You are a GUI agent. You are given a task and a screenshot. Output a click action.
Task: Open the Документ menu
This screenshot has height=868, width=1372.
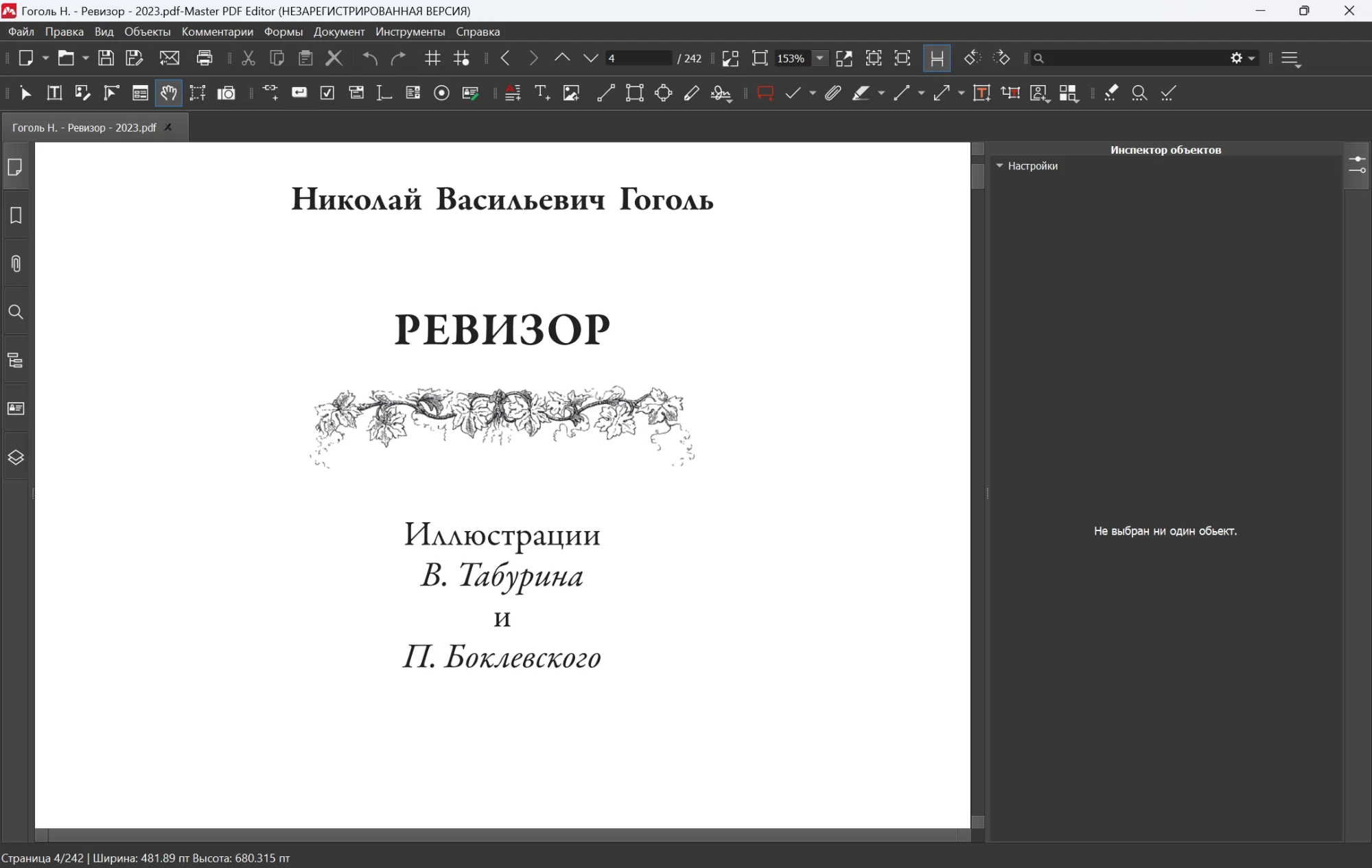coord(339,32)
